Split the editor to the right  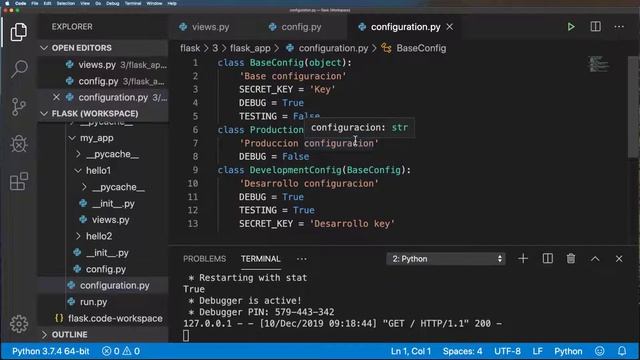coord(596,27)
